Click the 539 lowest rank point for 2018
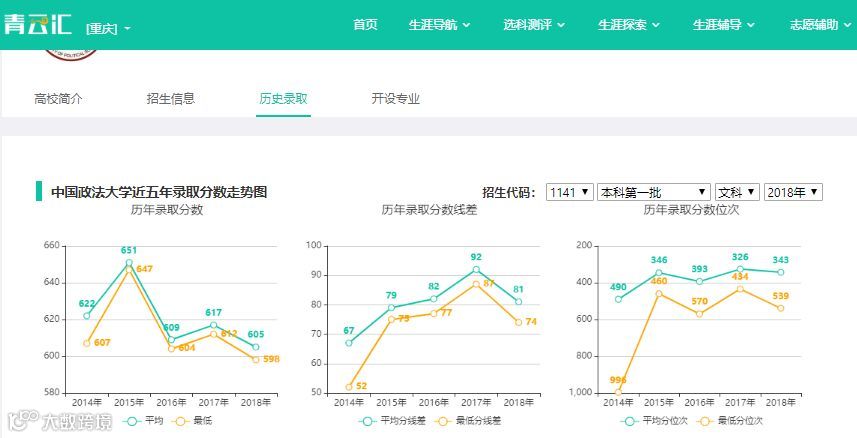The image size is (857, 438). [x=781, y=308]
